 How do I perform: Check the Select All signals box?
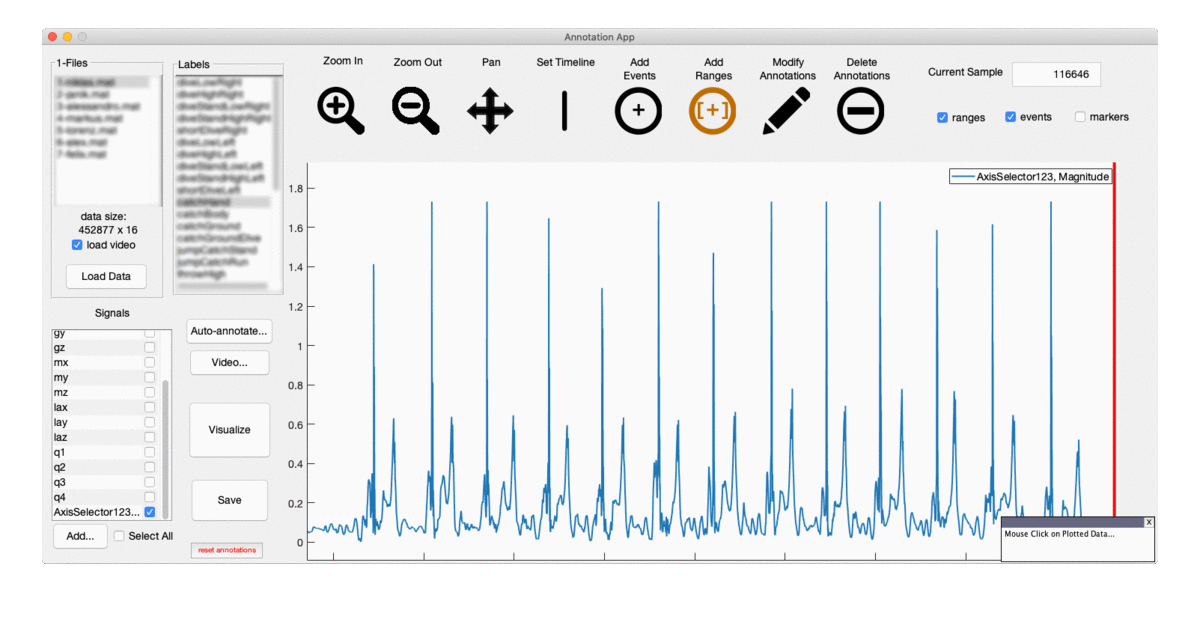[119, 536]
